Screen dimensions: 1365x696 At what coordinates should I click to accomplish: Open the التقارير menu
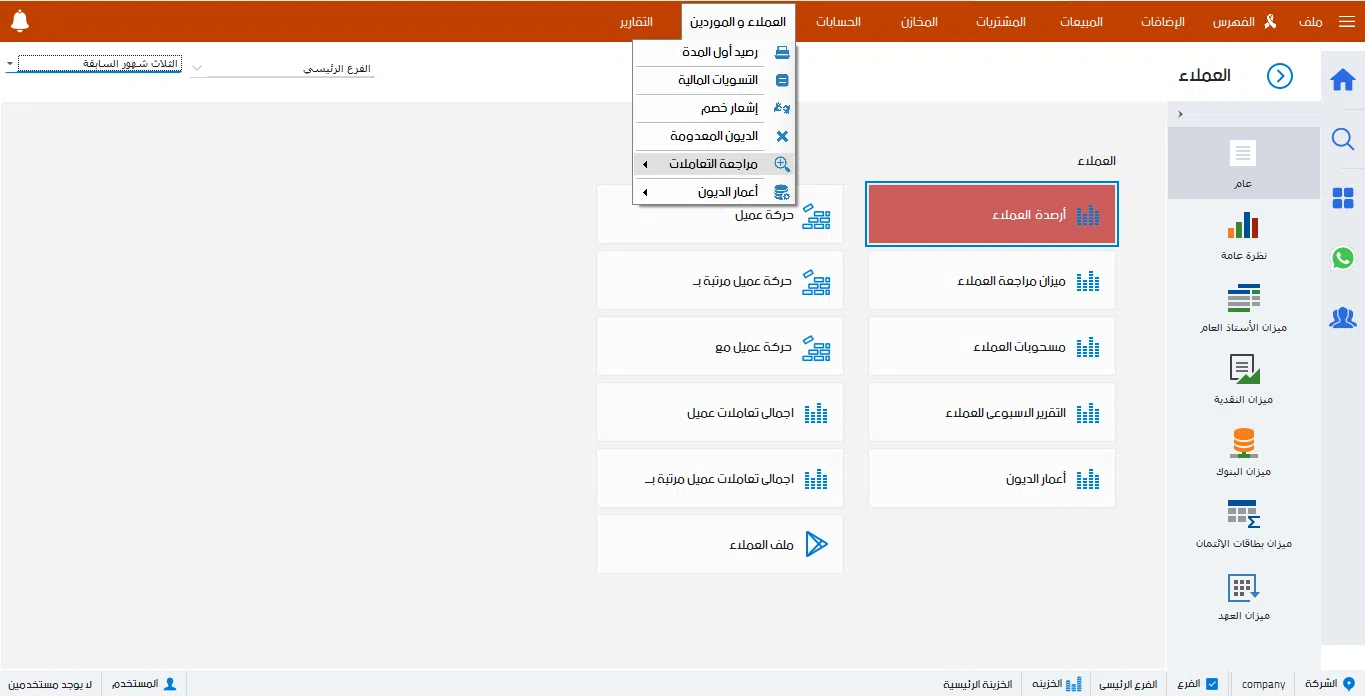(637, 21)
